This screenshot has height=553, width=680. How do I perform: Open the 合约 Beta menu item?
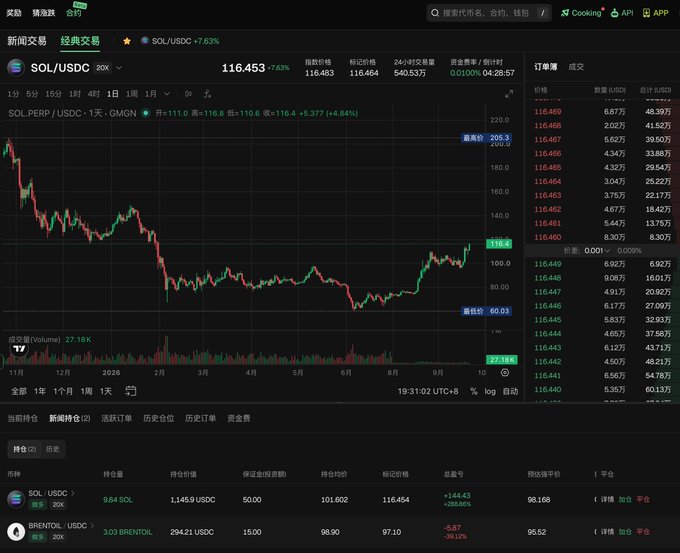pyautogui.click(x=75, y=11)
